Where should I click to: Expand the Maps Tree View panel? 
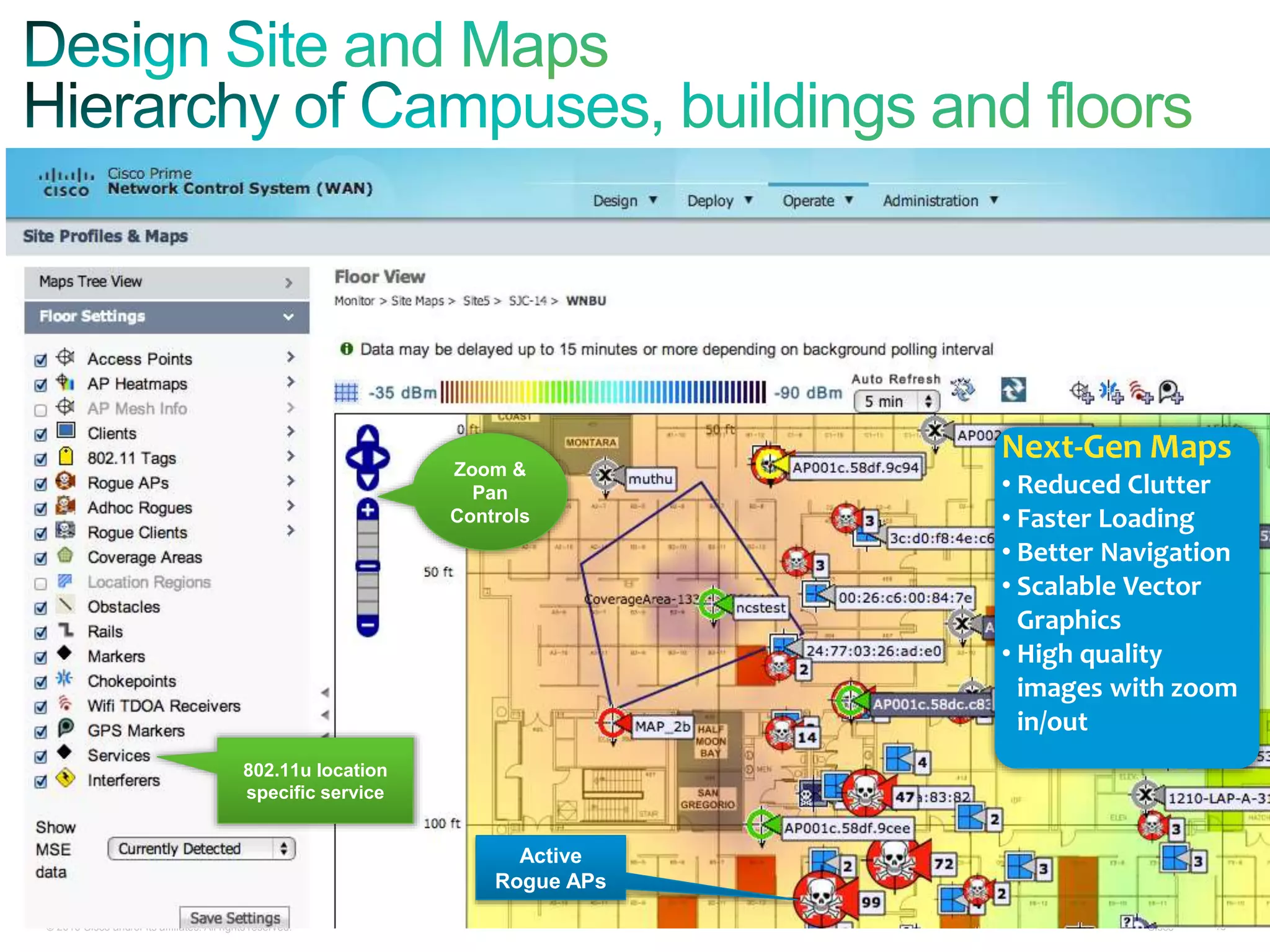(x=167, y=283)
